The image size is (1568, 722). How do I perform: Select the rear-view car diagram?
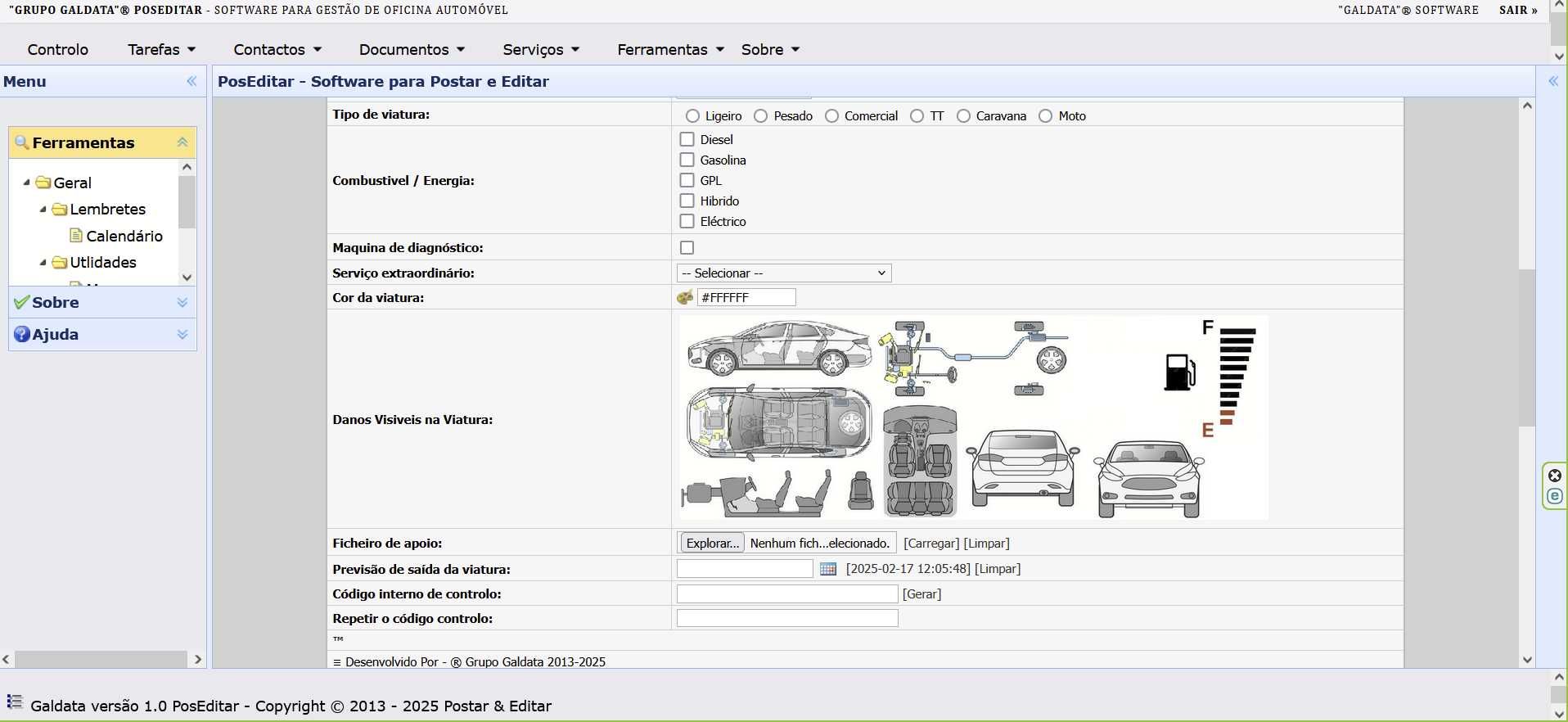[x=1022, y=467]
